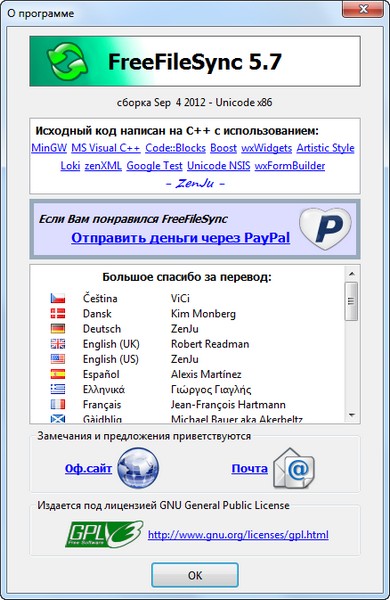The height and width of the screenshot is (600, 390).
Task: Click the '- ZenJu -' signature text
Action: (x=195, y=184)
